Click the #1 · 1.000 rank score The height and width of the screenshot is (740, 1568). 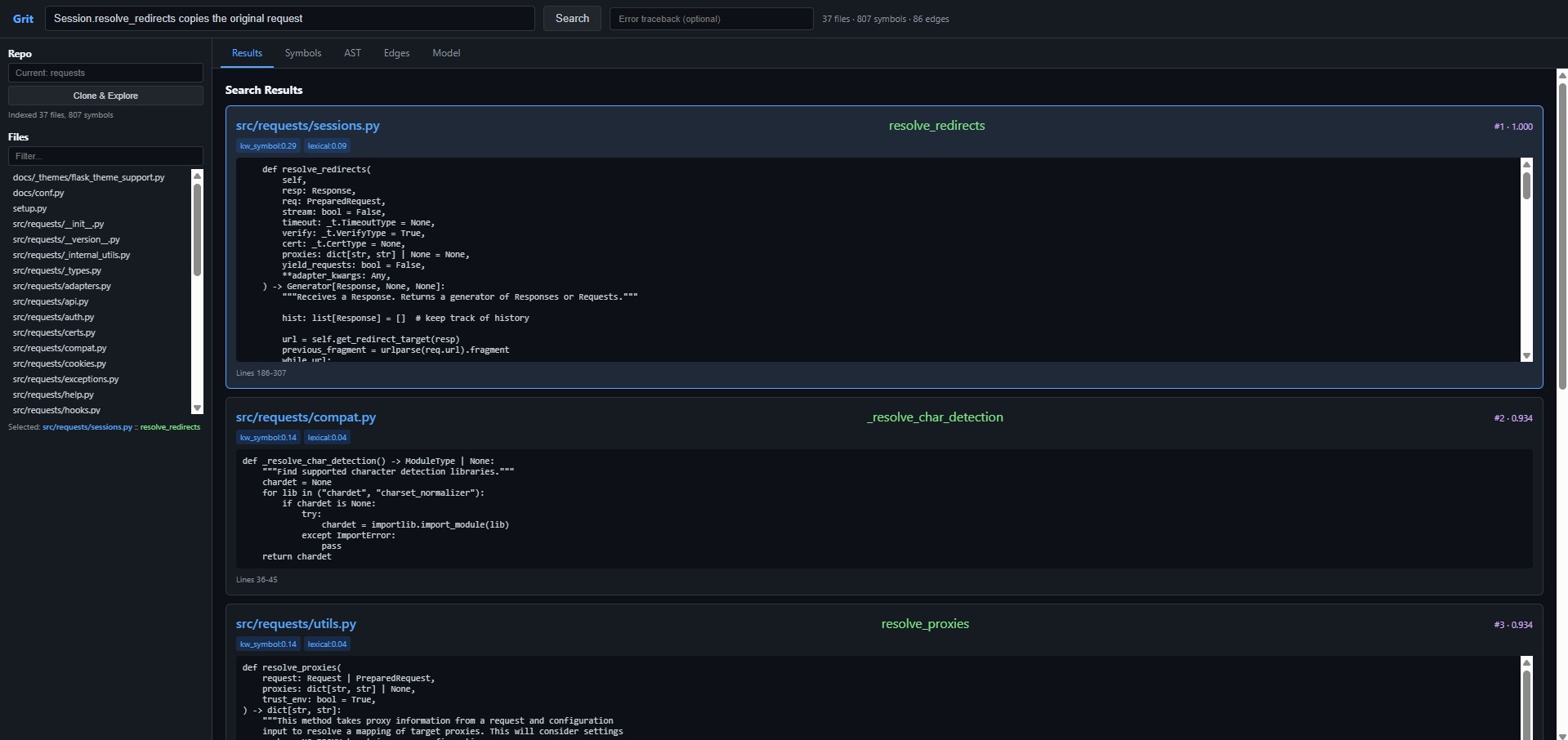pyautogui.click(x=1513, y=127)
